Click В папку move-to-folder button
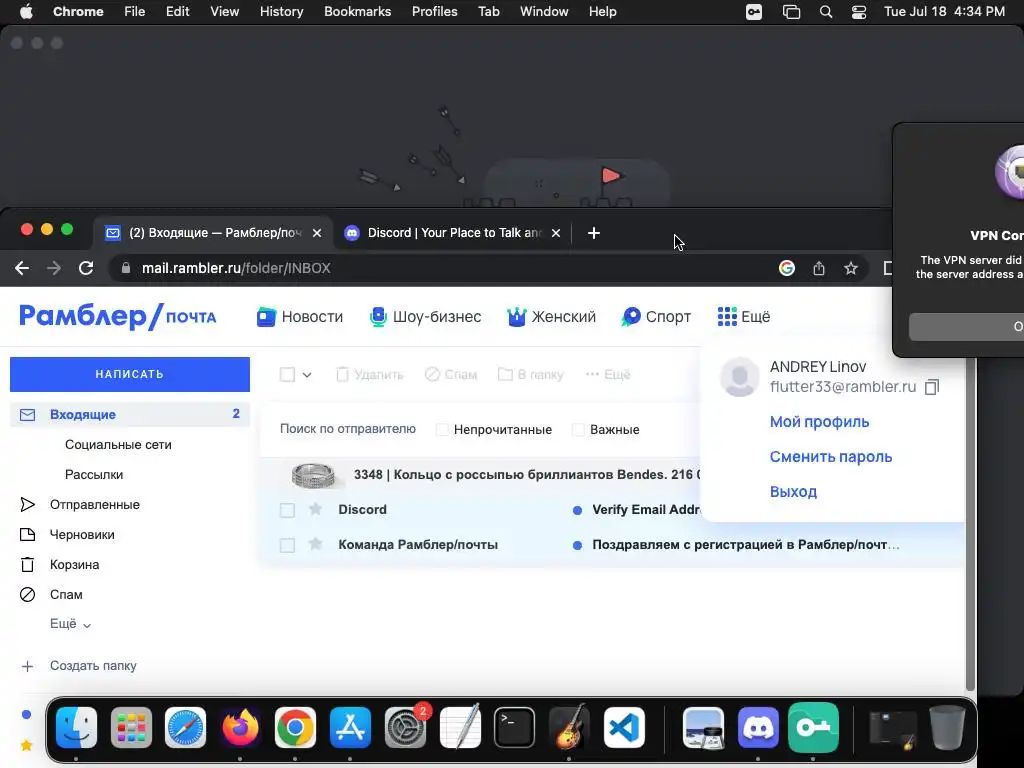 (530, 374)
